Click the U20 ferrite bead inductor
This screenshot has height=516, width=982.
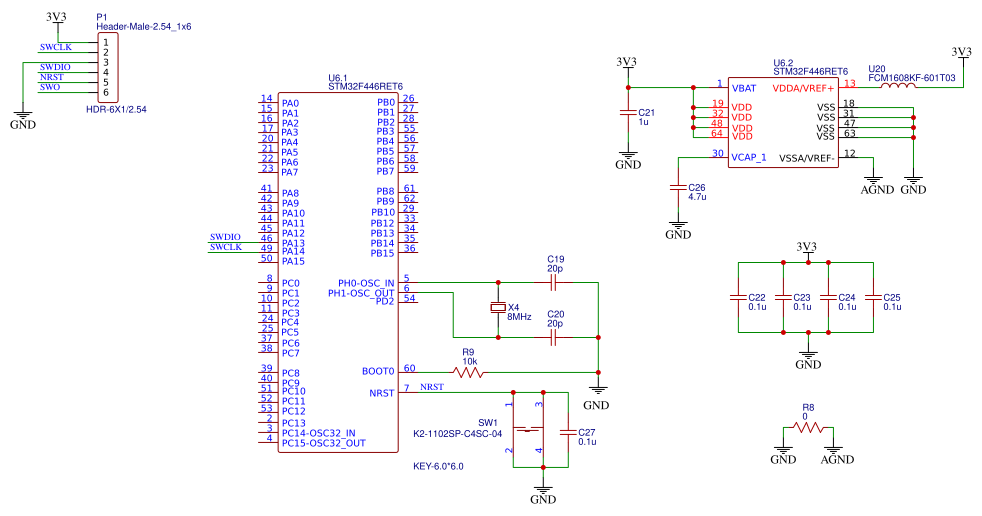pyautogui.click(x=897, y=86)
